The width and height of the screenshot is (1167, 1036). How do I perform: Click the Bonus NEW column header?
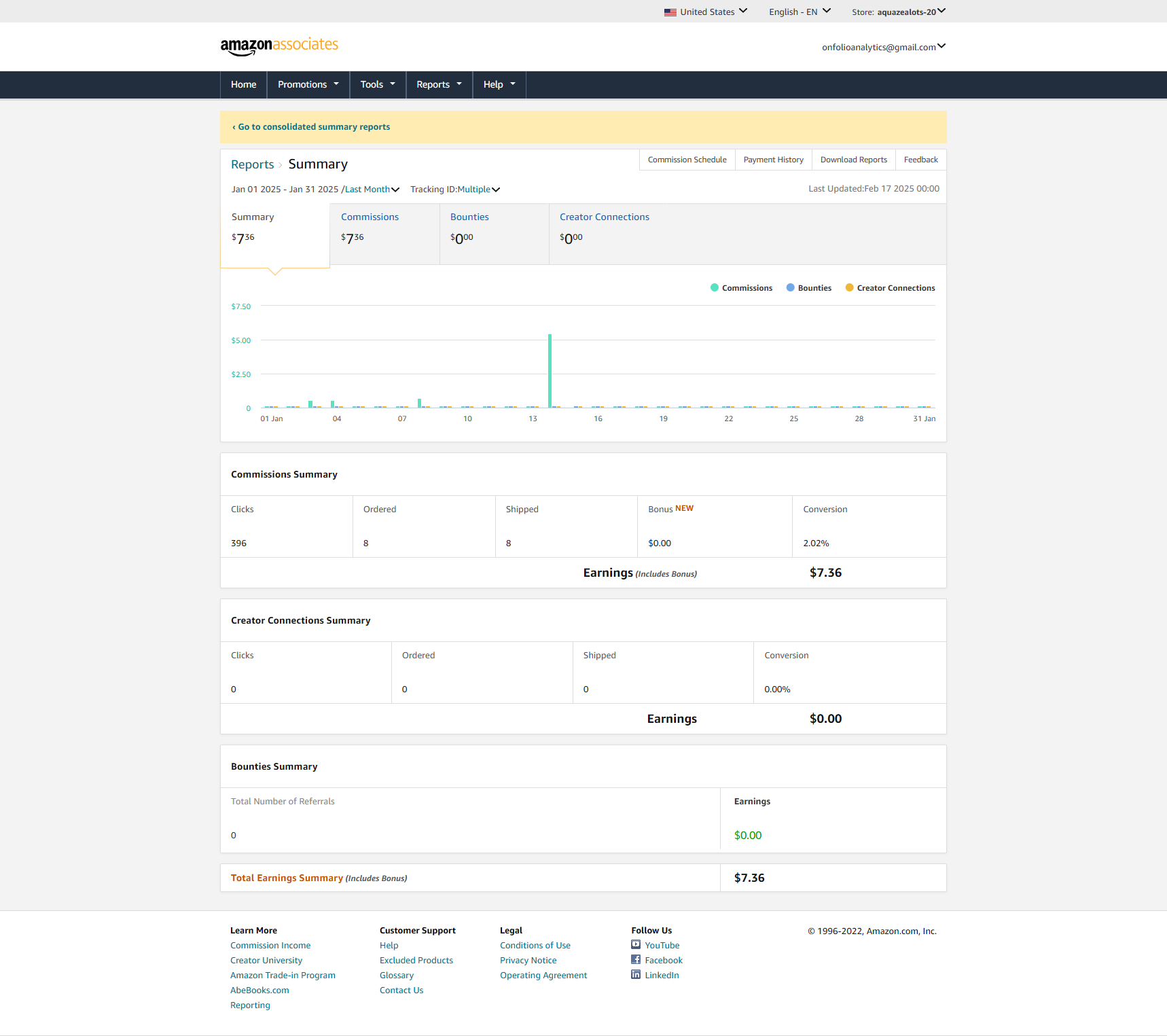[670, 509]
